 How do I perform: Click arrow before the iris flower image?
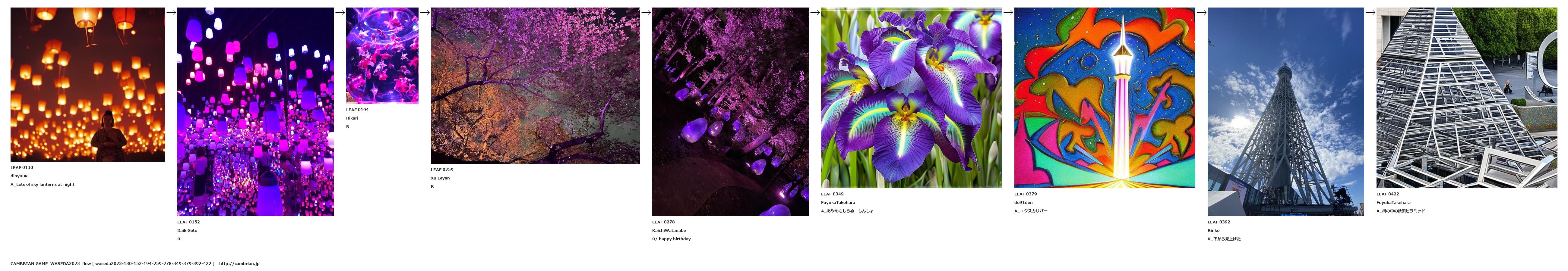(x=814, y=12)
